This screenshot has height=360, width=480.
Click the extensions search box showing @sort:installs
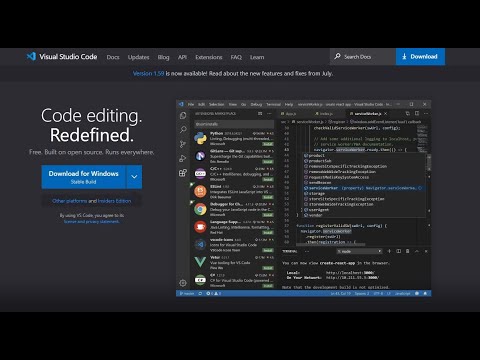click(x=234, y=124)
